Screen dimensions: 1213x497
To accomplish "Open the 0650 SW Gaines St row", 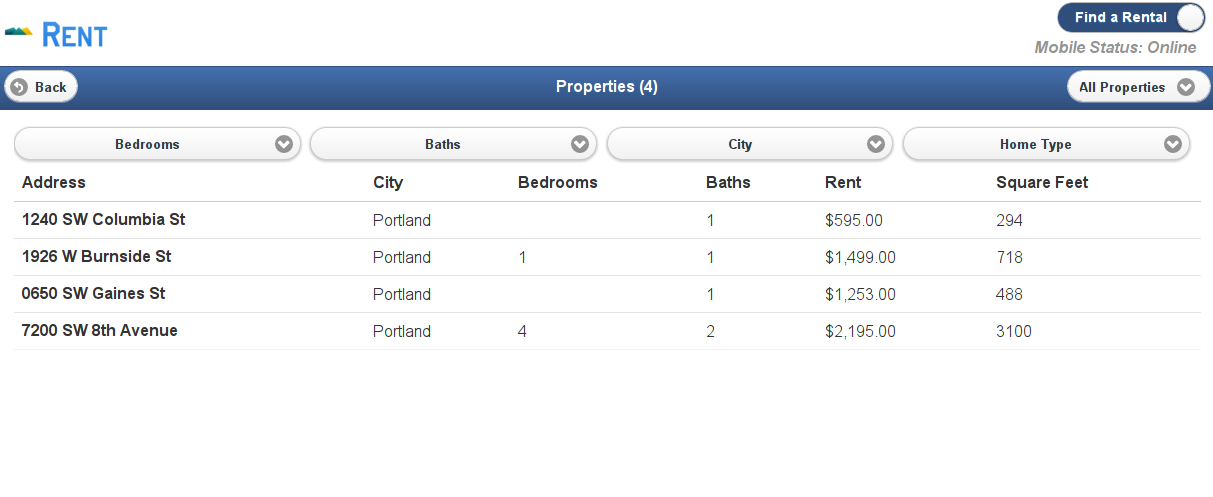I will click(x=607, y=294).
